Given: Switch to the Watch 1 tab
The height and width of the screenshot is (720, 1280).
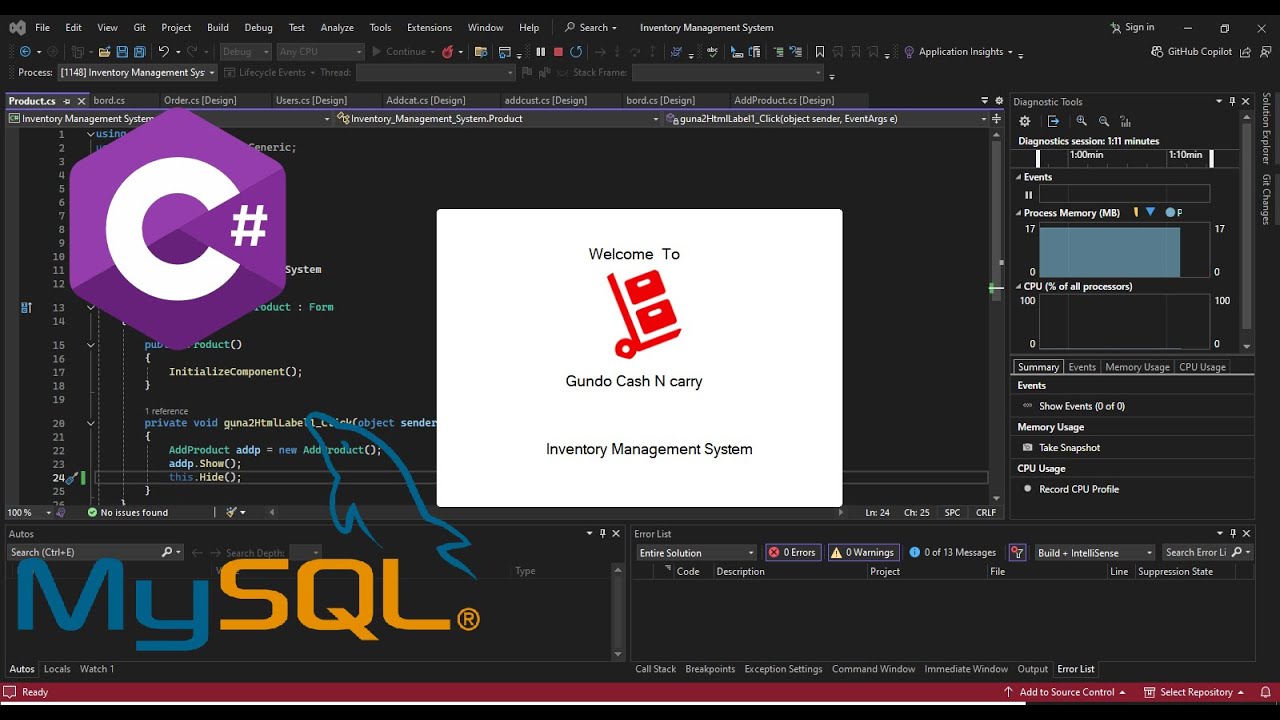Looking at the screenshot, I should tap(97, 669).
